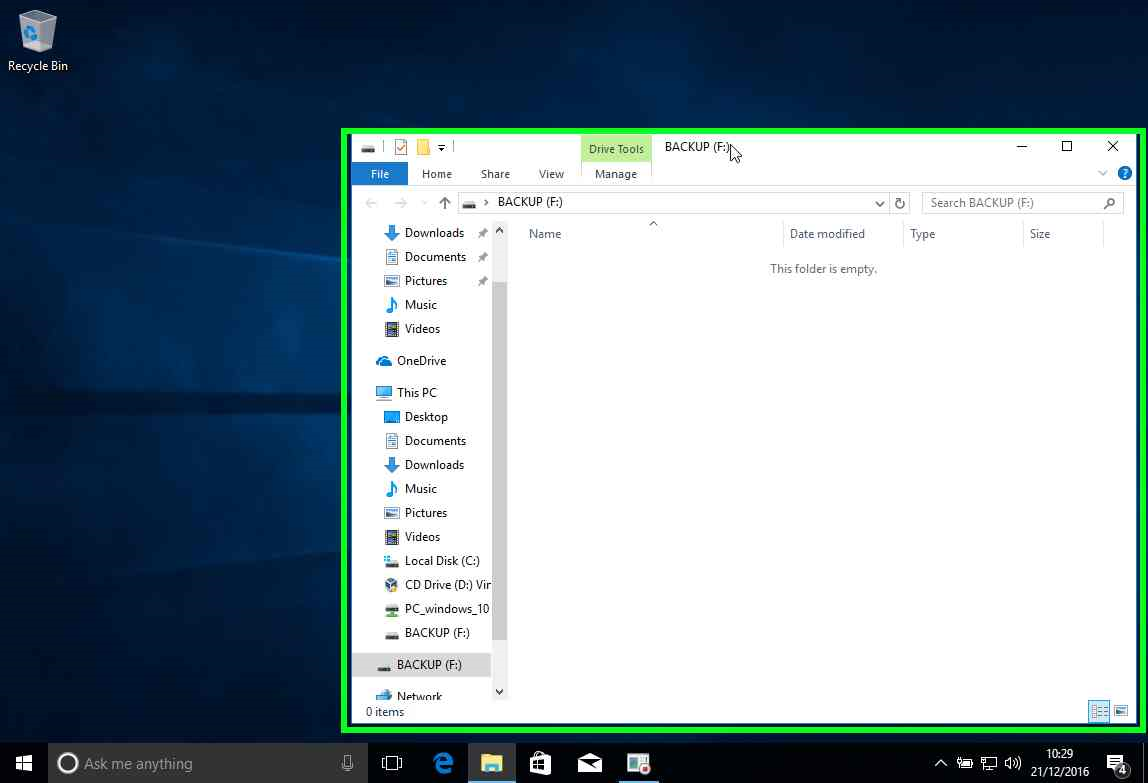1148x783 pixels.
Task: Click the Back navigation arrow
Action: point(371,203)
